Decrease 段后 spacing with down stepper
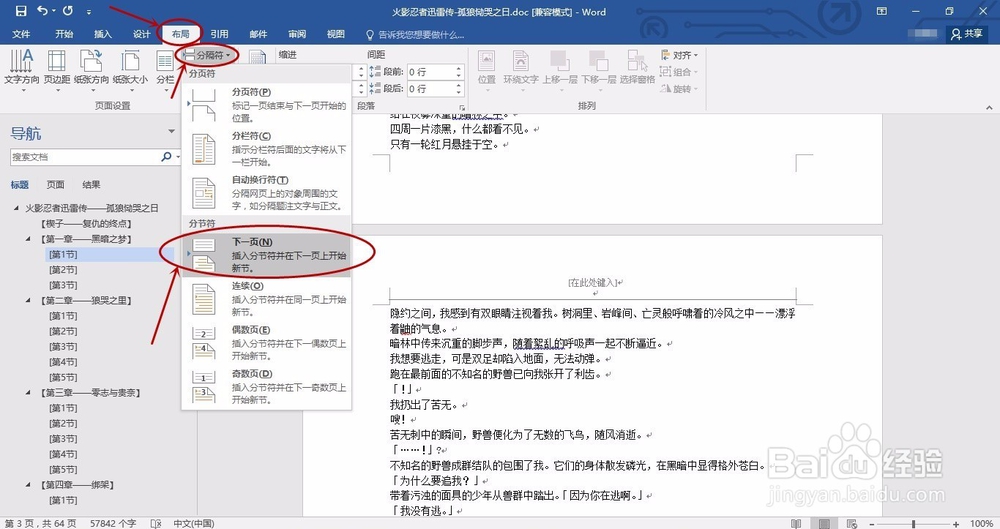The image size is (1000, 529). 459,93
